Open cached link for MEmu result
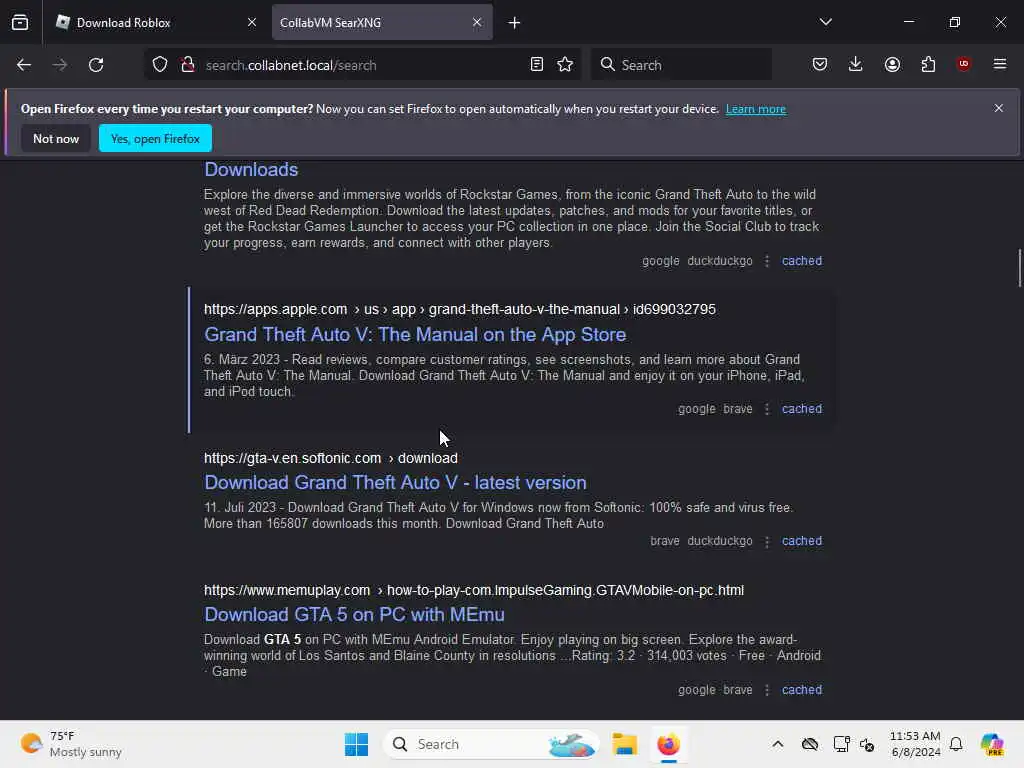Viewport: 1024px width, 768px height. [802, 690]
